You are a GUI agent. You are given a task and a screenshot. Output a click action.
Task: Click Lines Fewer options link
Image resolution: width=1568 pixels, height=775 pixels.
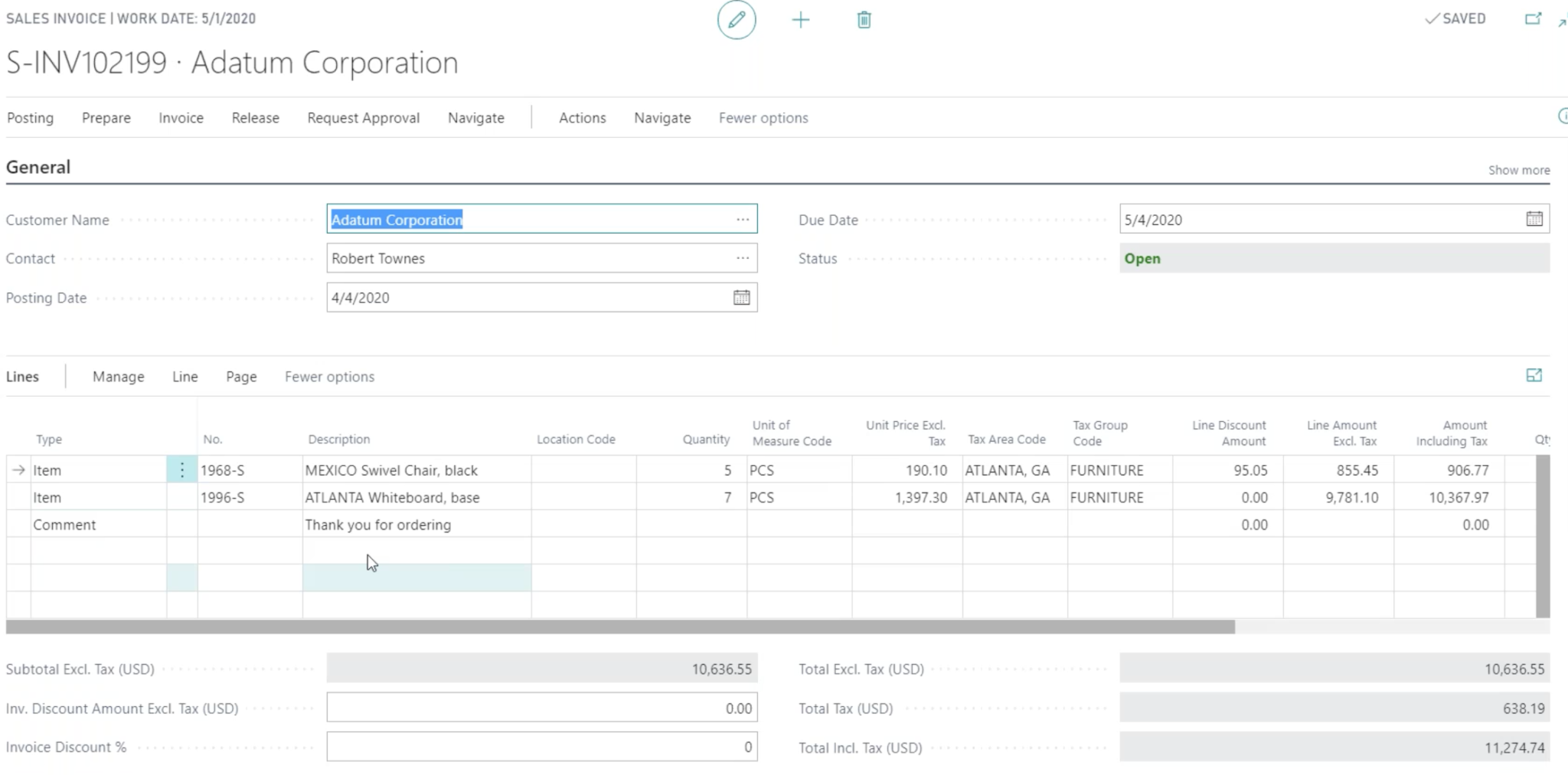point(330,377)
